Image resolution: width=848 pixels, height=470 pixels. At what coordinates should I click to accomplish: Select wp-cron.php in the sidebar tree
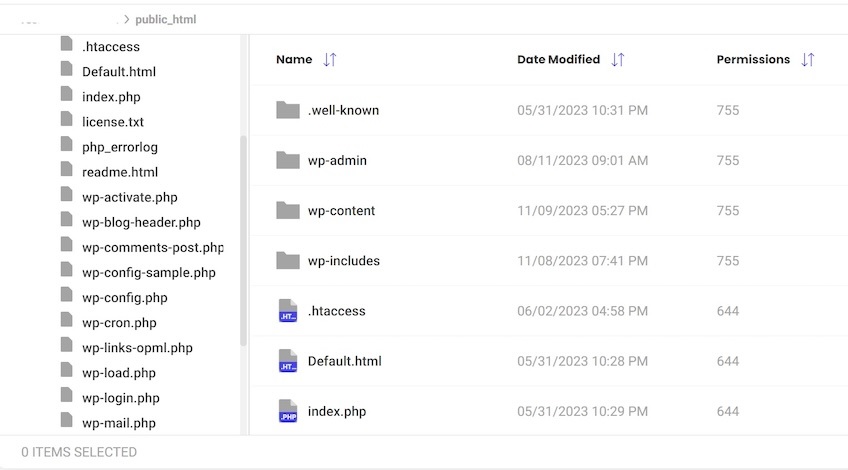click(x=120, y=323)
